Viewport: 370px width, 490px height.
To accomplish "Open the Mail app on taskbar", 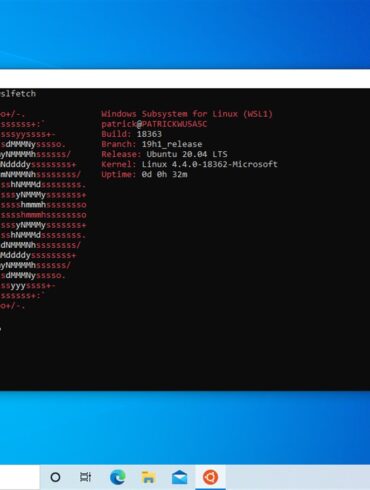I will pyautogui.click(x=179, y=477).
